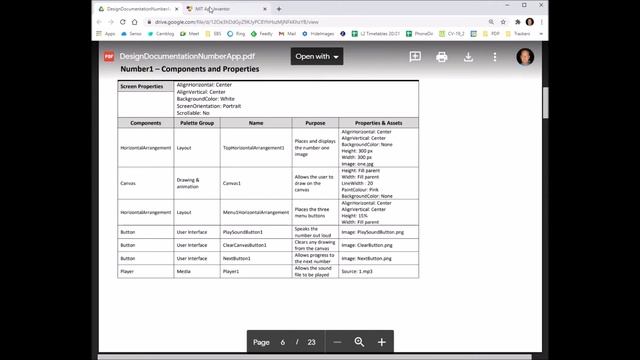
Task: Open the Chrome profile avatar
Action: 530,22
